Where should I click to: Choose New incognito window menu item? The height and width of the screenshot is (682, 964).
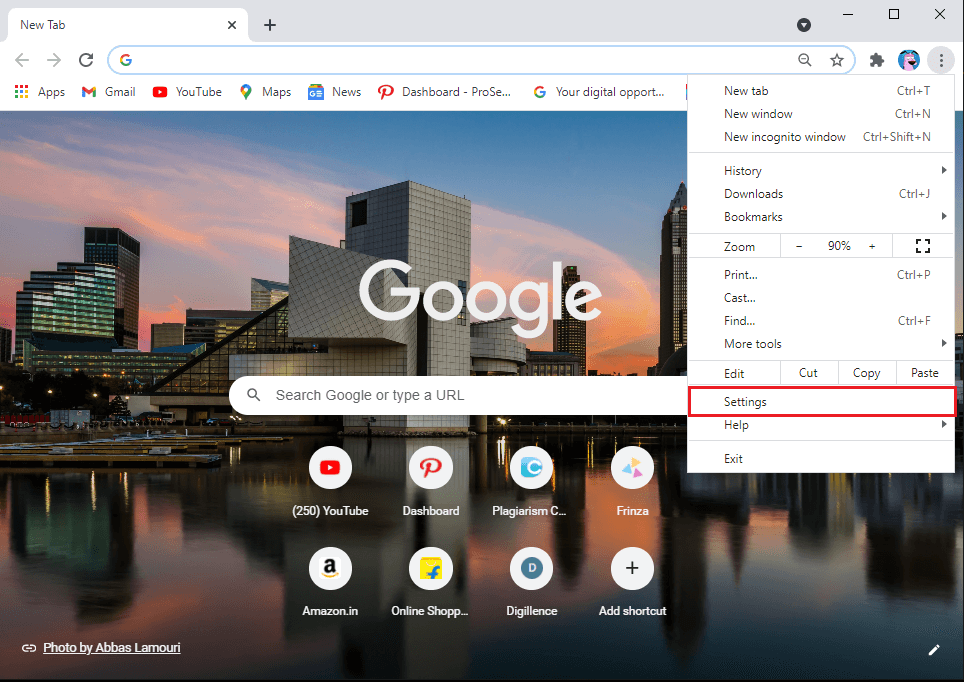pos(784,137)
